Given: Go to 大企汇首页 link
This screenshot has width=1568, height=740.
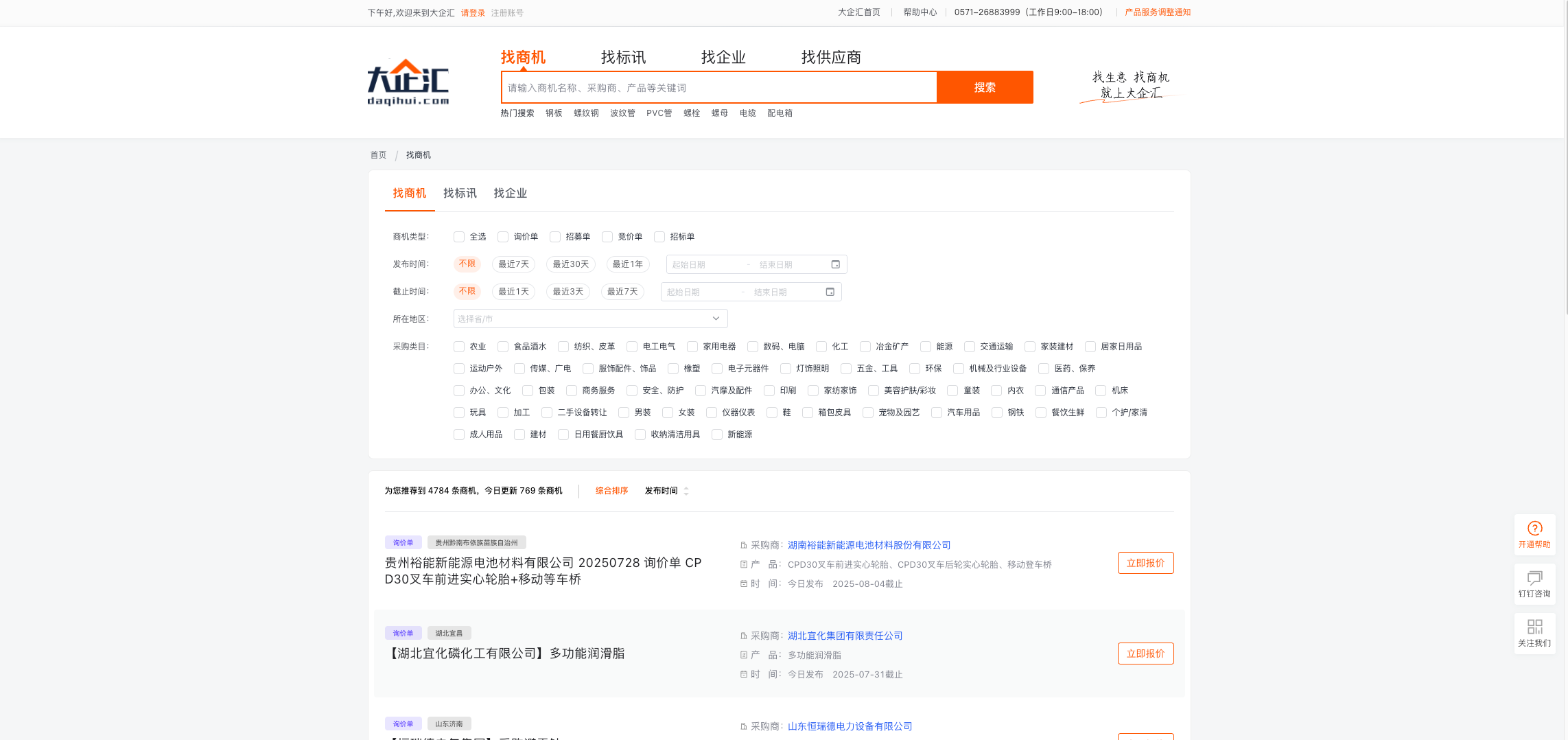Looking at the screenshot, I should point(859,12).
